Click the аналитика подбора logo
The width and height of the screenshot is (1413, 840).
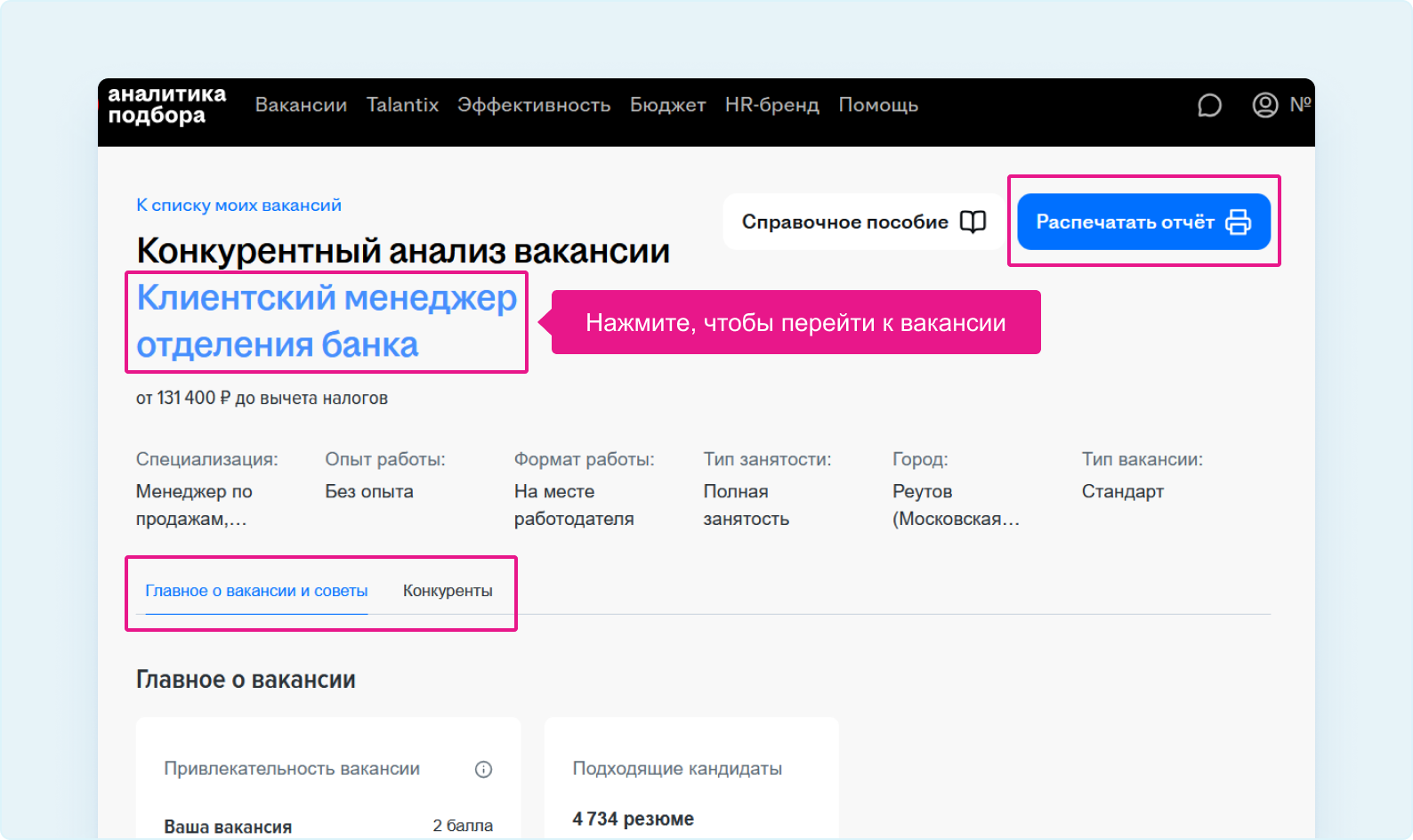(166, 105)
